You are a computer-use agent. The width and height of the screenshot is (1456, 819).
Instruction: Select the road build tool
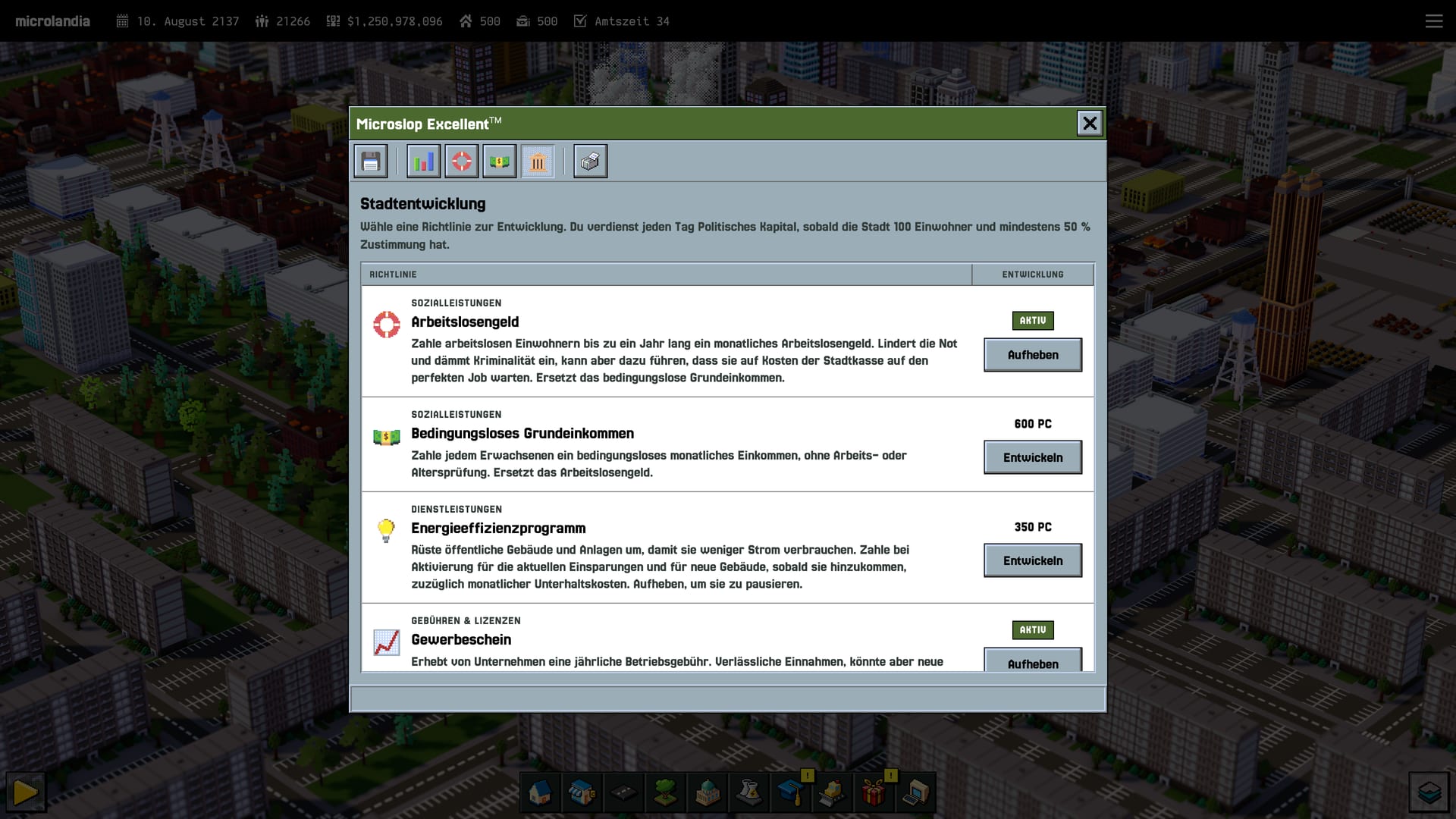coord(623,793)
